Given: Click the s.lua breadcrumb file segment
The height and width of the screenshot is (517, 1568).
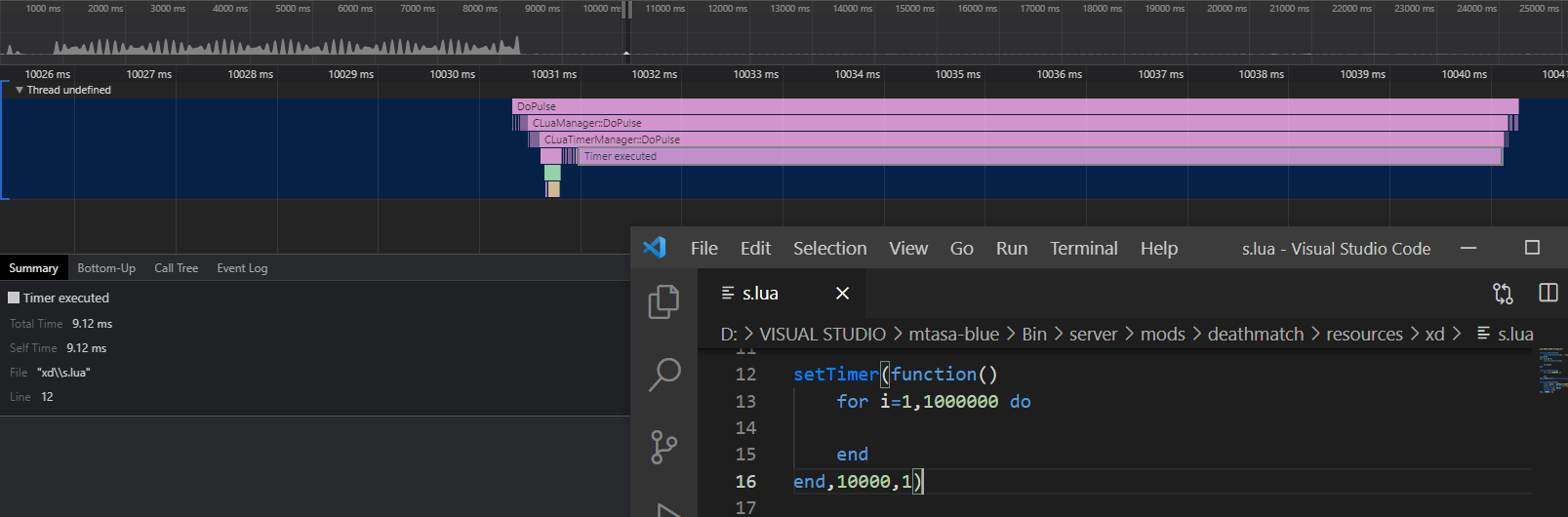Looking at the screenshot, I should (x=1505, y=334).
